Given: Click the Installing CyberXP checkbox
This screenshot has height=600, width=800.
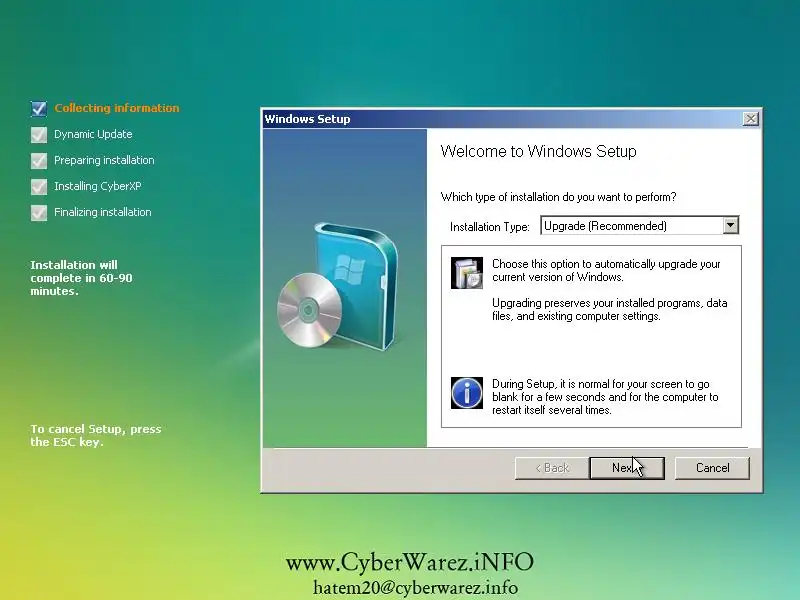Looking at the screenshot, I should (39, 186).
